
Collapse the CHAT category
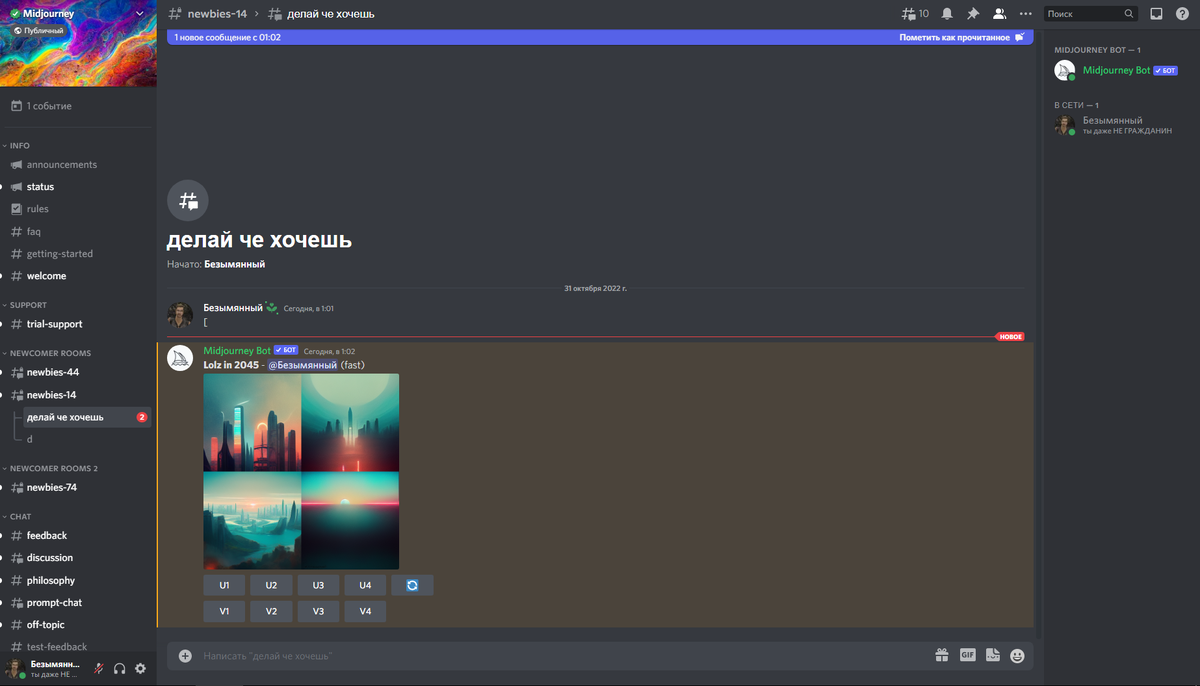[18, 517]
